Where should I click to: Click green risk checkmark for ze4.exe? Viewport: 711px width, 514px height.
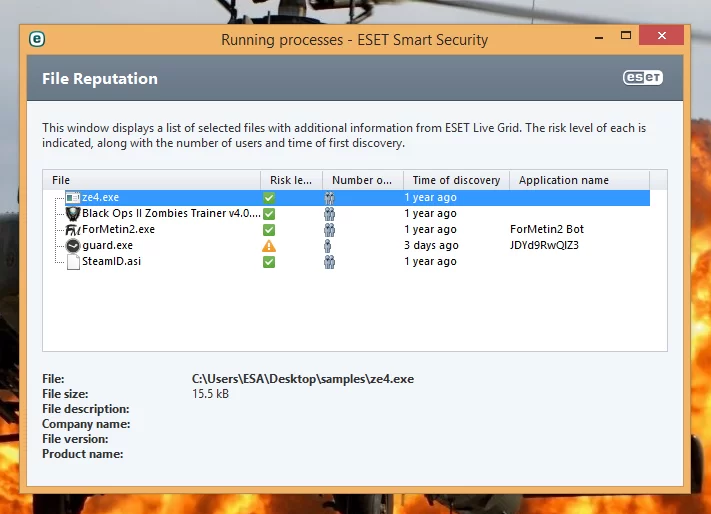pyautogui.click(x=269, y=198)
